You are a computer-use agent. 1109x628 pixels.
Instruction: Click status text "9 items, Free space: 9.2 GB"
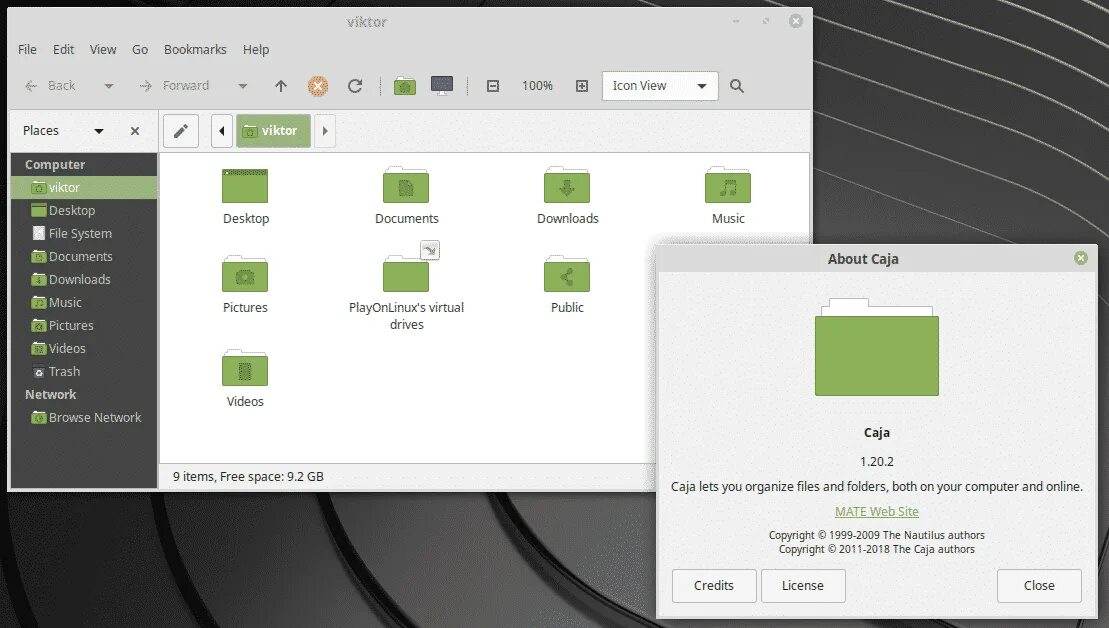pos(248,477)
